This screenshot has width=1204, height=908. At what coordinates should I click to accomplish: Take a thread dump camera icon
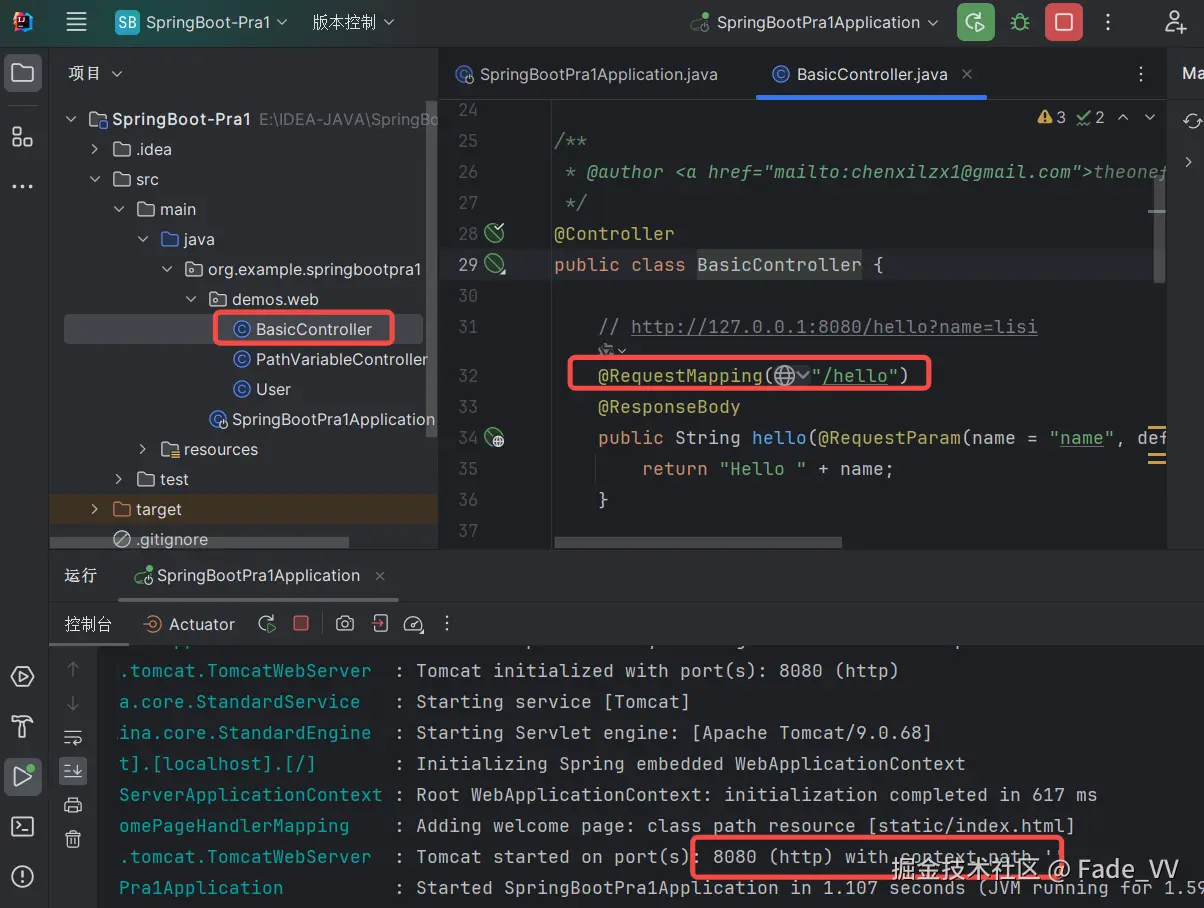345,624
